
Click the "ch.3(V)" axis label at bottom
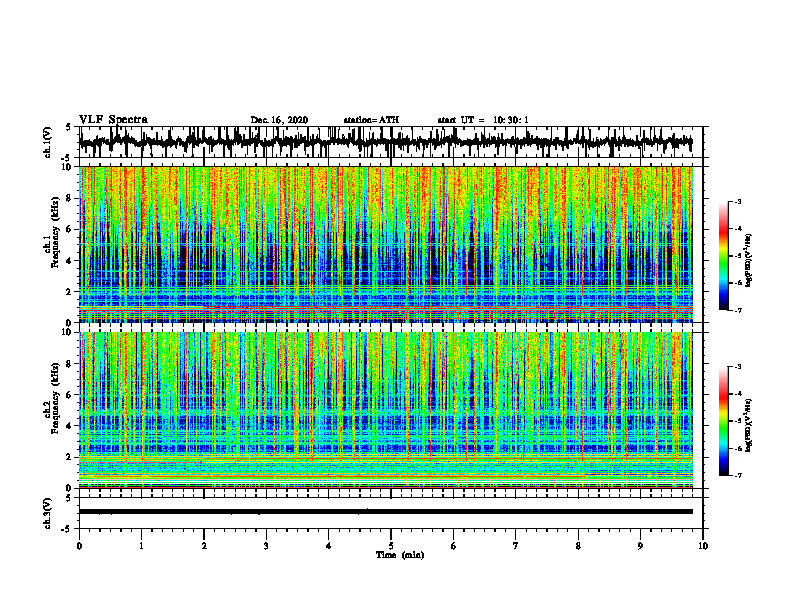click(49, 514)
